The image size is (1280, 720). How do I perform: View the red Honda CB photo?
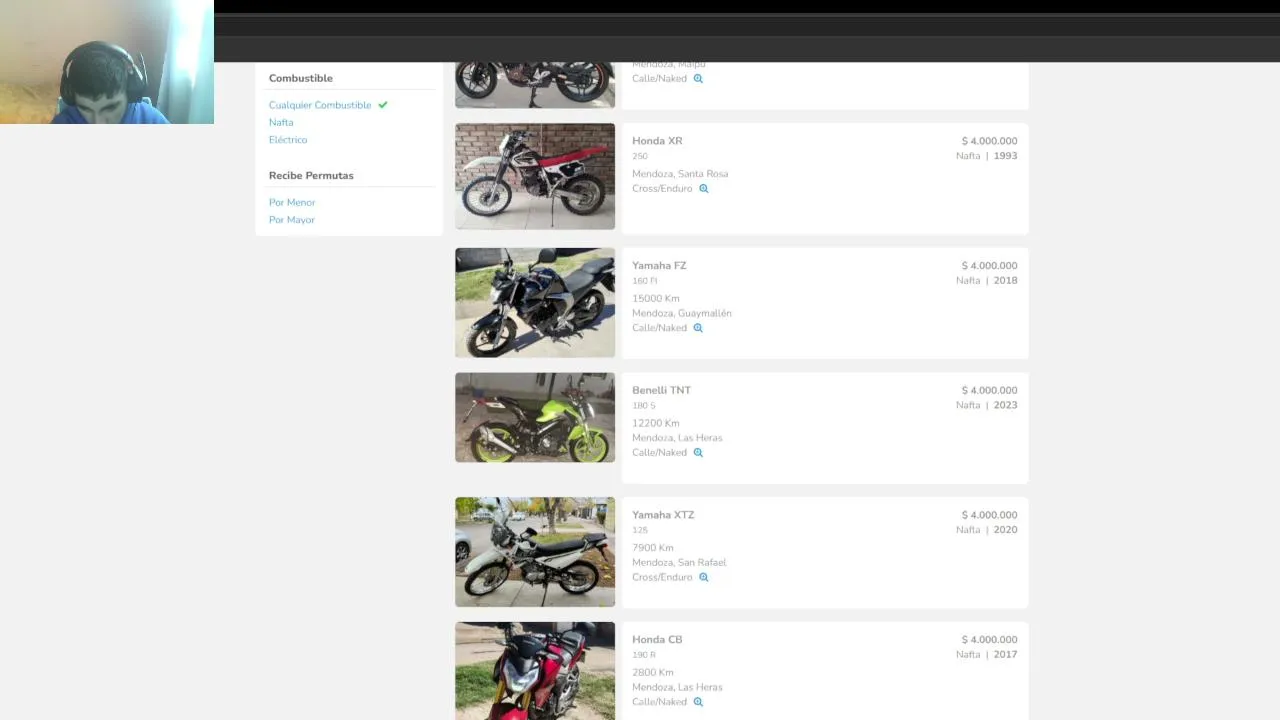click(x=535, y=671)
